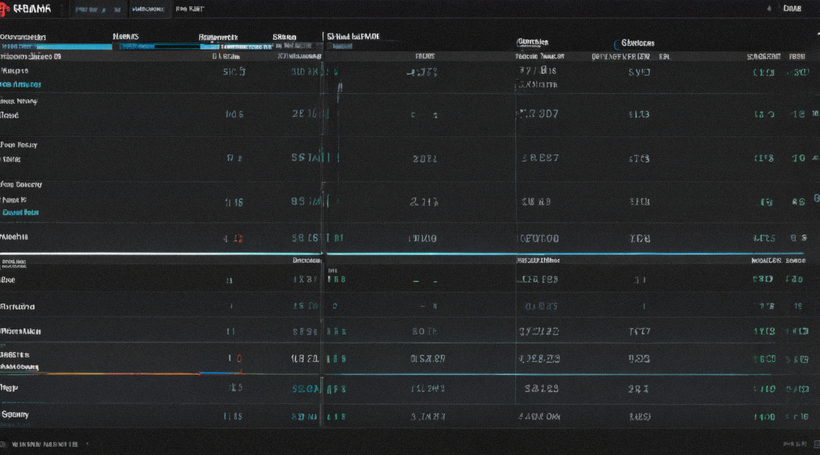Click the circular icon beside the right column heading

617,44
